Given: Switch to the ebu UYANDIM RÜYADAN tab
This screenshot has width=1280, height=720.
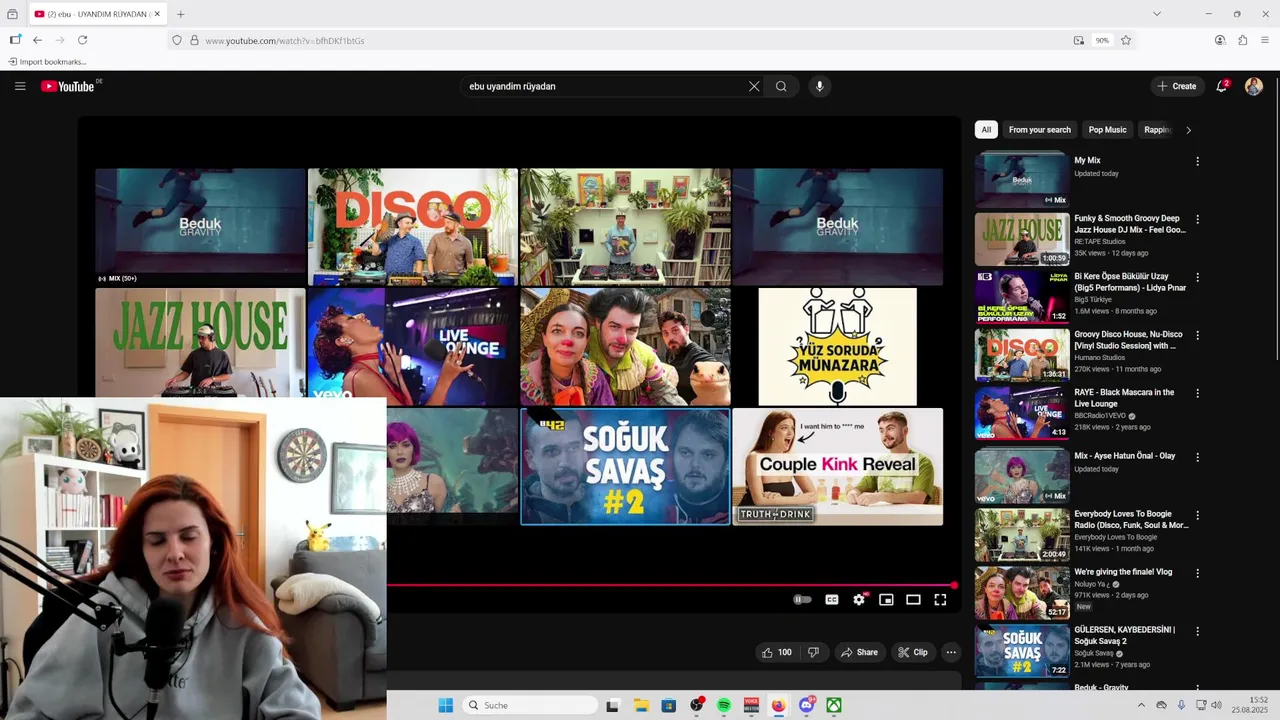Looking at the screenshot, I should point(97,14).
